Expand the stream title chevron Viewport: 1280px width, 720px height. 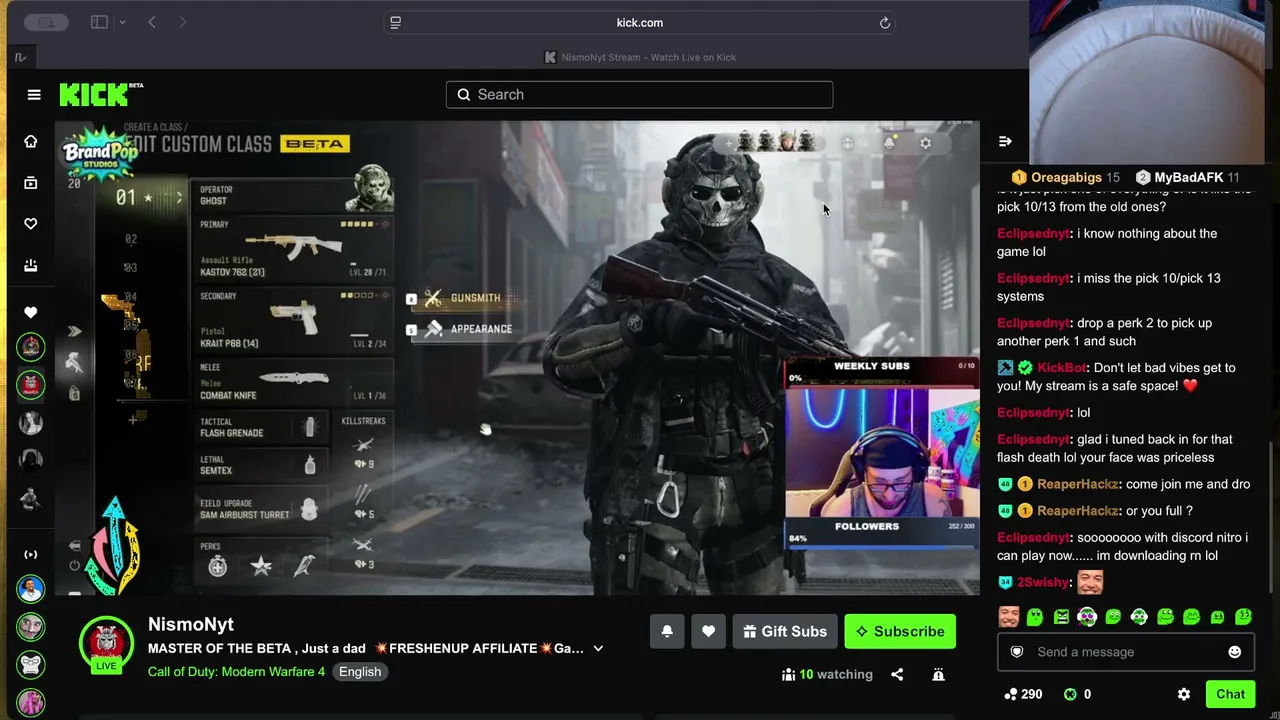[598, 648]
